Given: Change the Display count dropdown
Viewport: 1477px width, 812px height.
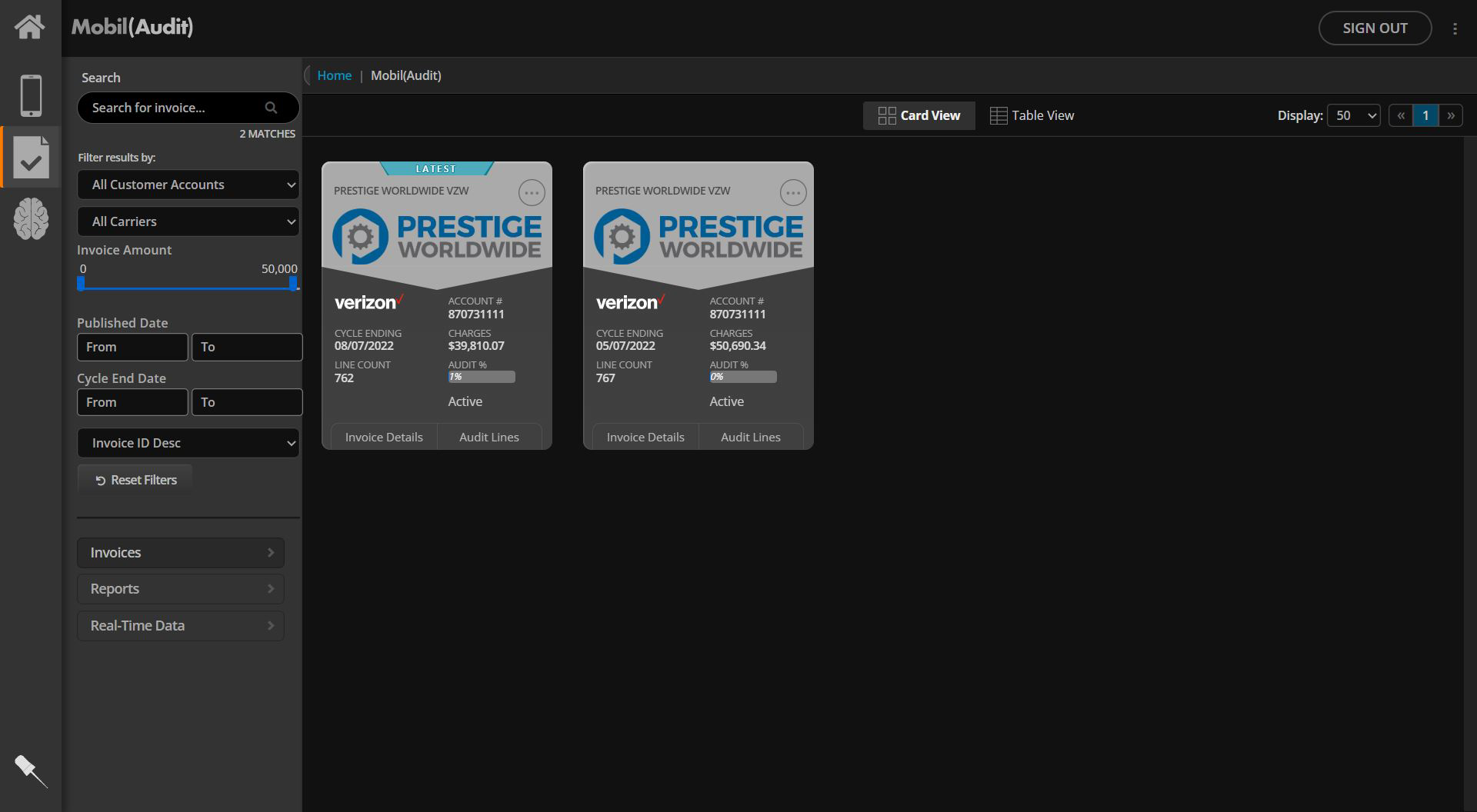Looking at the screenshot, I should coord(1354,115).
